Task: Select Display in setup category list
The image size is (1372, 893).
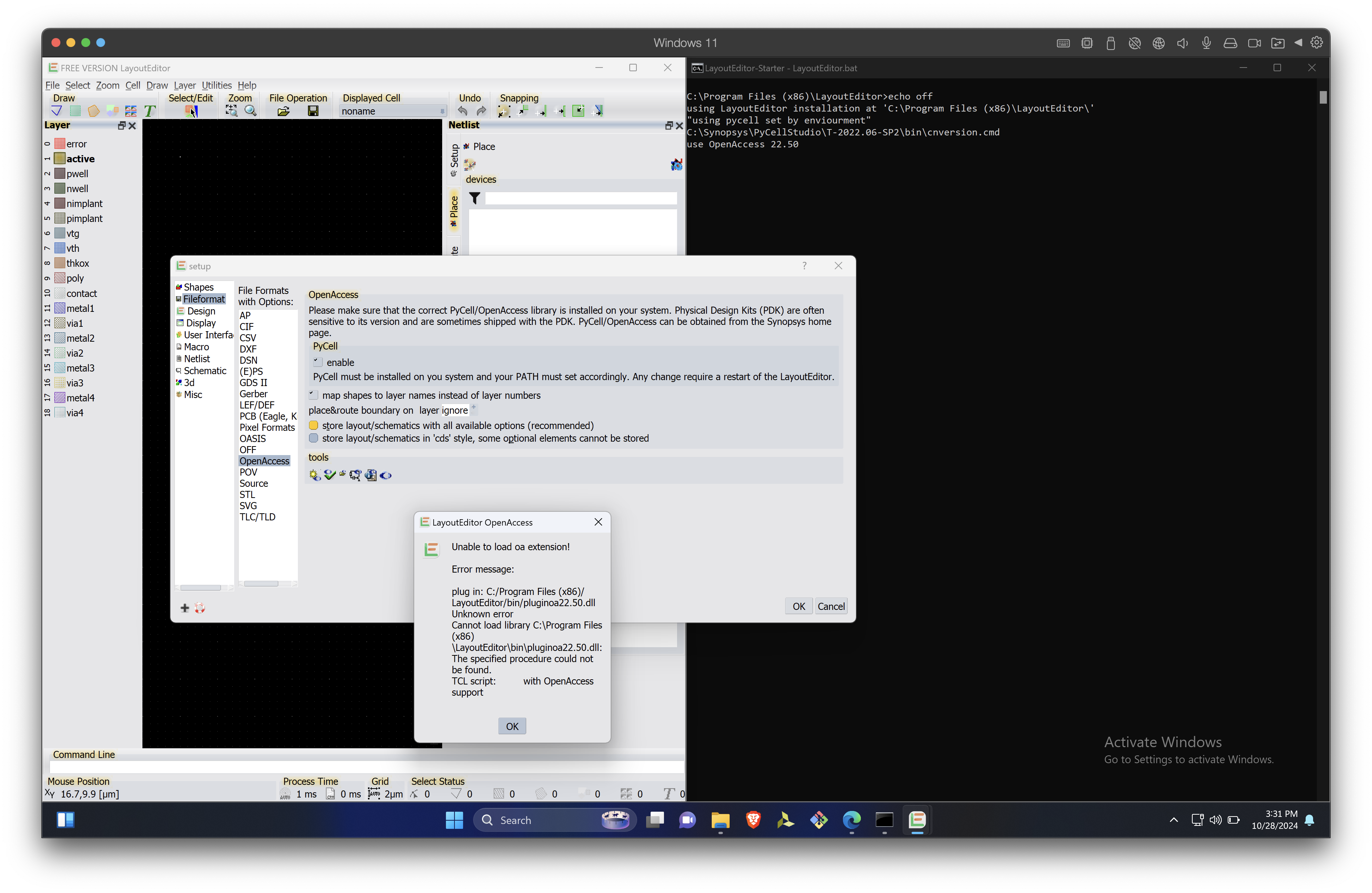Action: point(201,323)
